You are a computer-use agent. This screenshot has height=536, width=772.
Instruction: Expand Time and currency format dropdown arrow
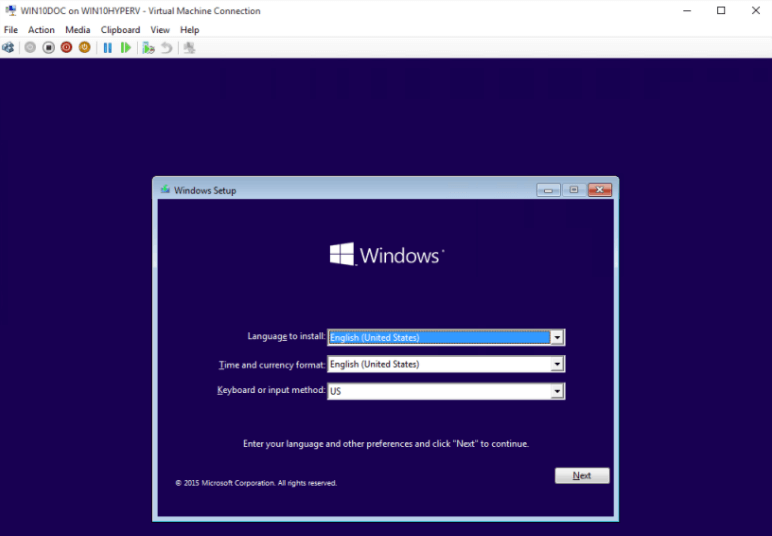[557, 364]
